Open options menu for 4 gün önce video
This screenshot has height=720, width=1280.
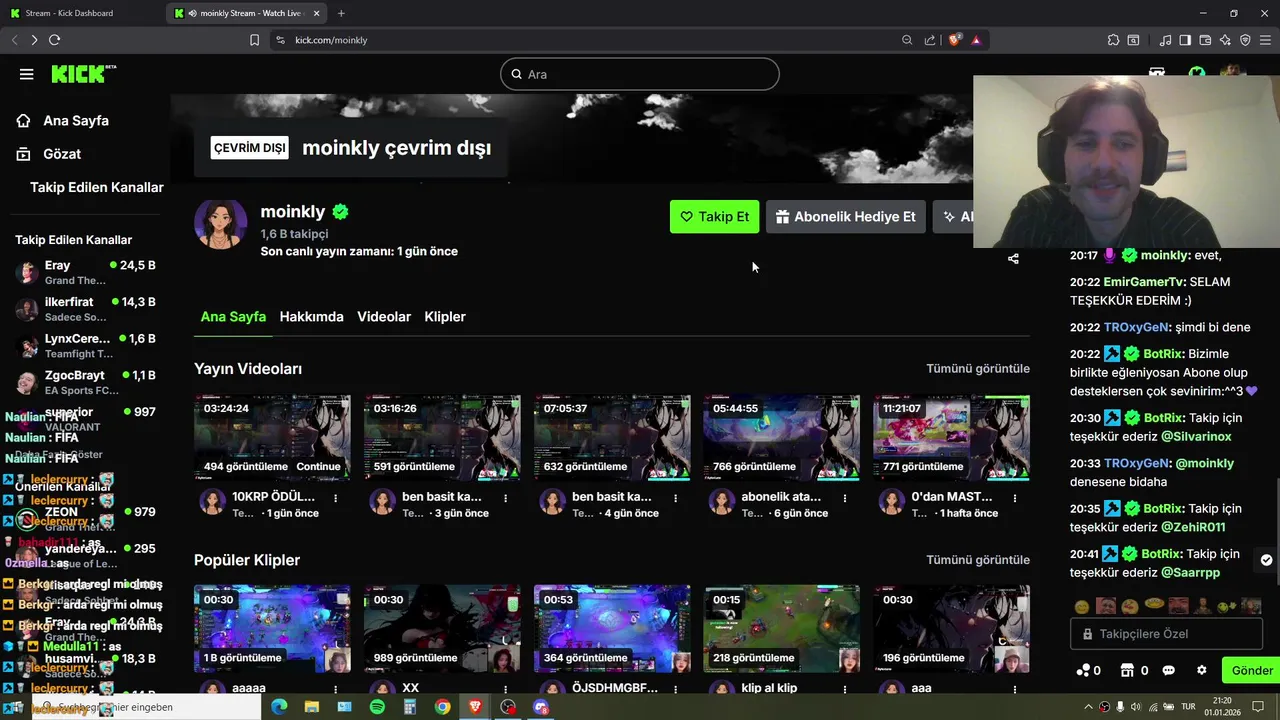pos(675,498)
